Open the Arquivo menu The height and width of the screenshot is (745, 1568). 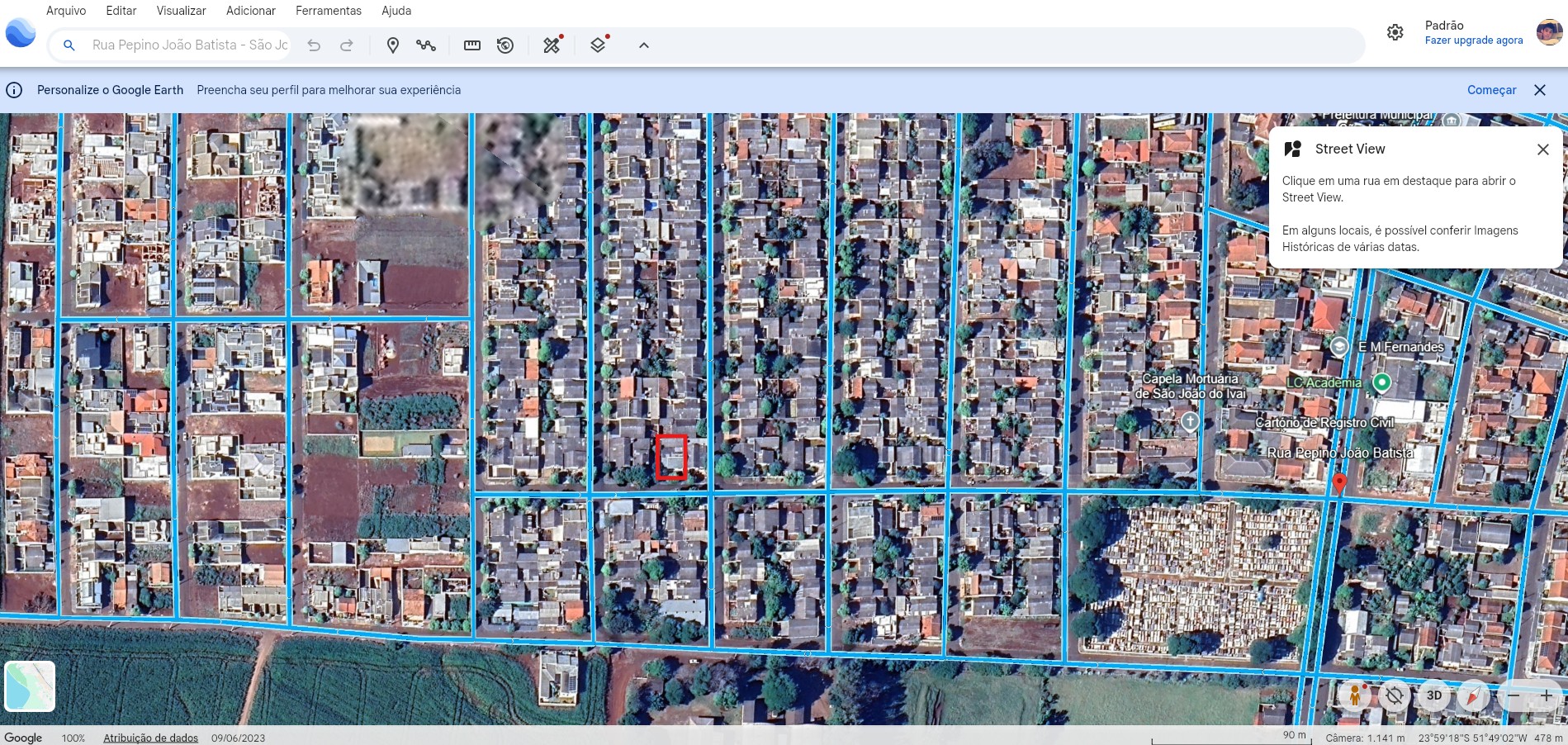[x=66, y=11]
